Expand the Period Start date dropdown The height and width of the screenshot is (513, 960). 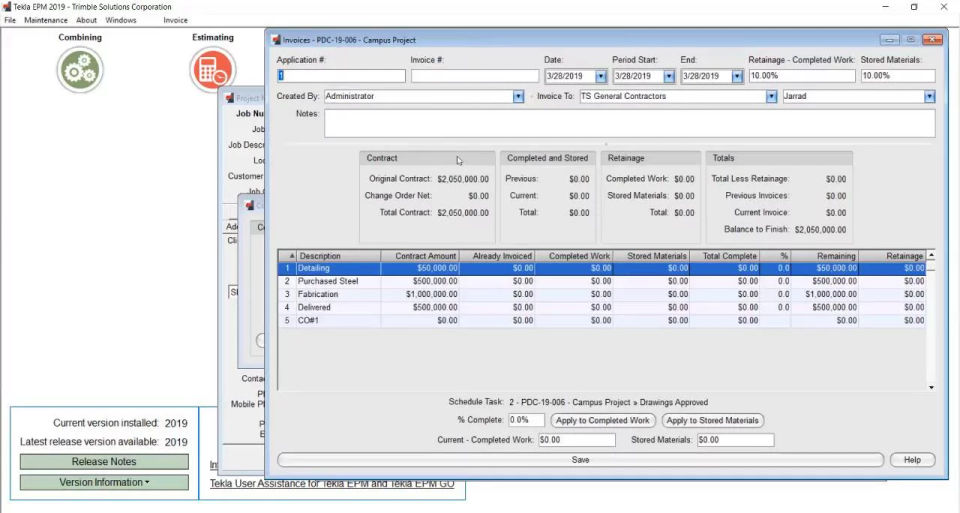669,77
